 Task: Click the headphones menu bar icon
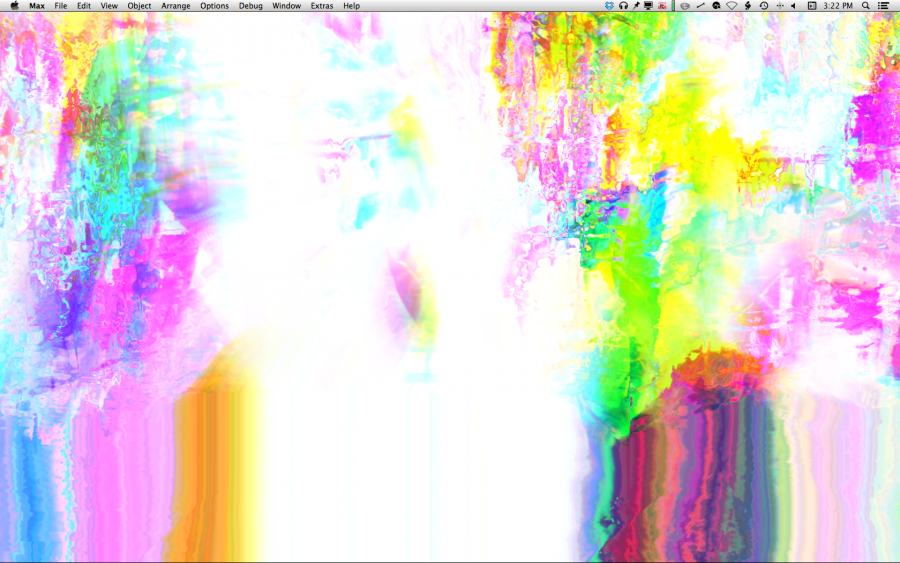pos(623,6)
